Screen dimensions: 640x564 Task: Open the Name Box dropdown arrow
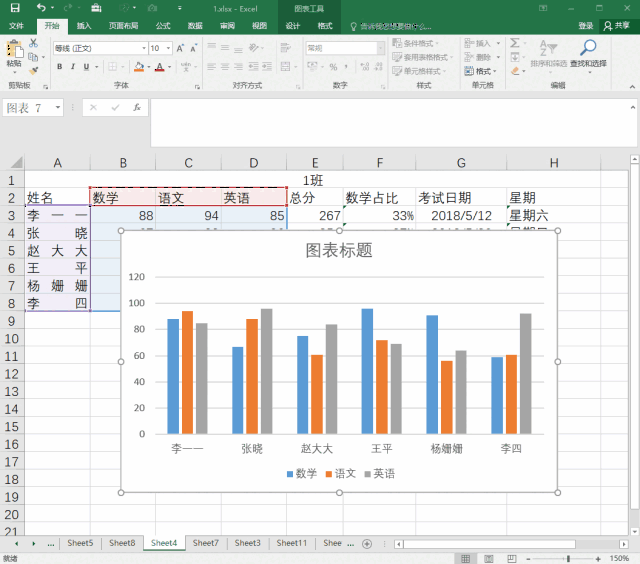58,107
